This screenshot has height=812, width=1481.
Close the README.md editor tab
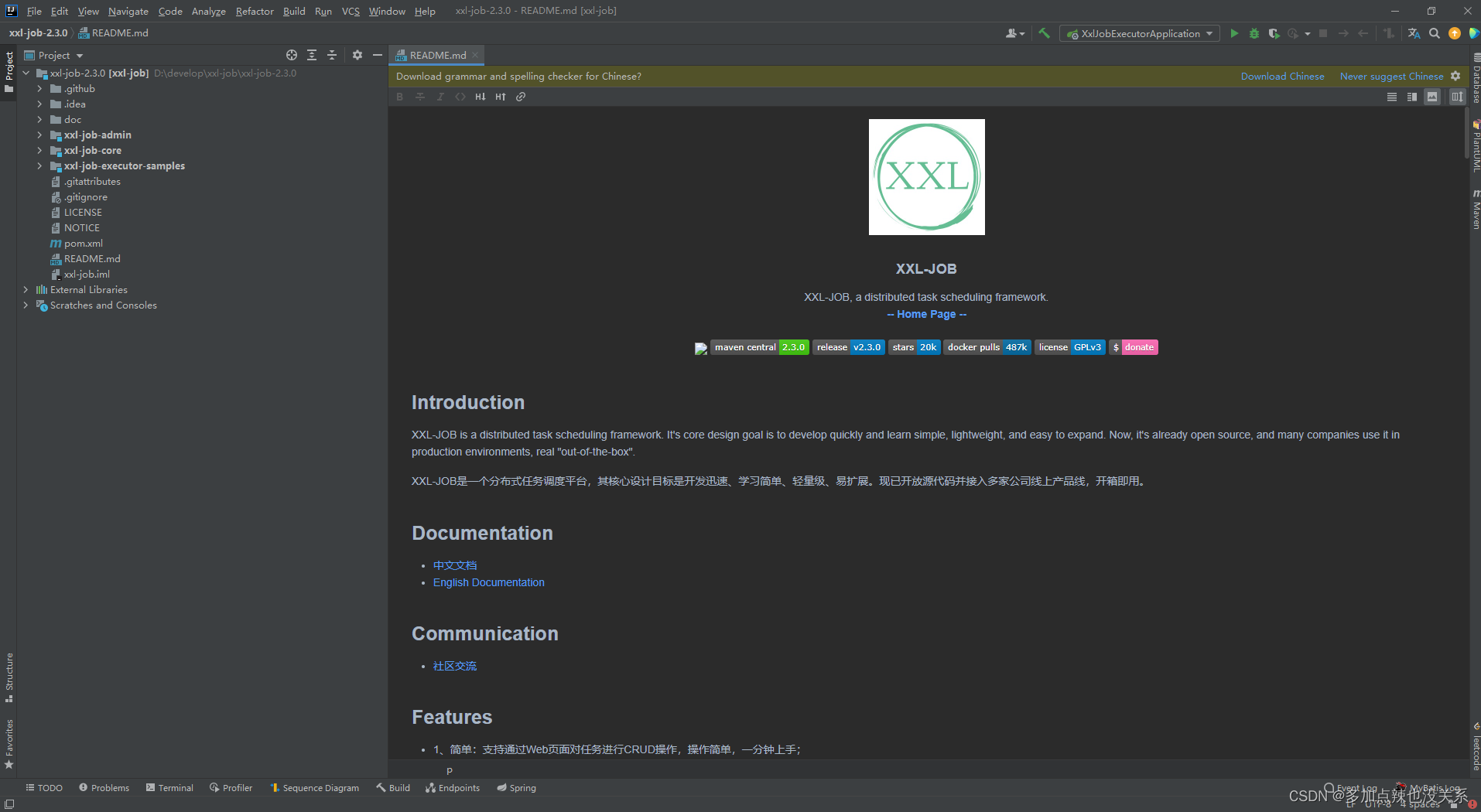point(475,55)
